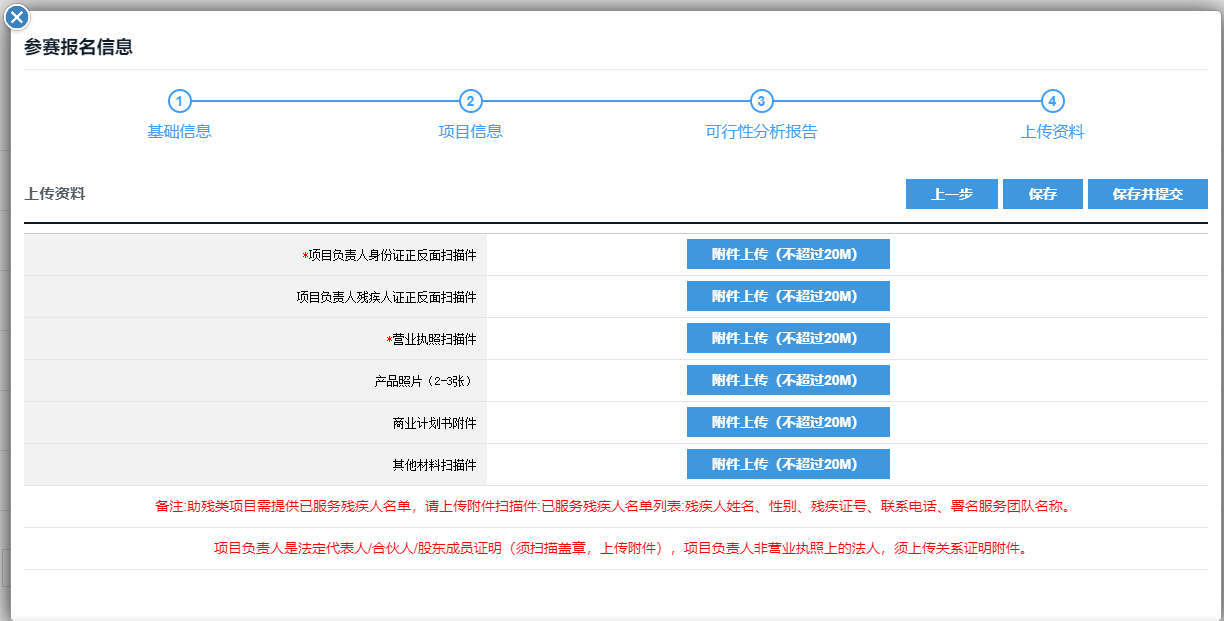Screen dimensions: 1224x621
Task: Upload attachment for 项目负责人身份证正反面扫描件
Action: [x=788, y=254]
